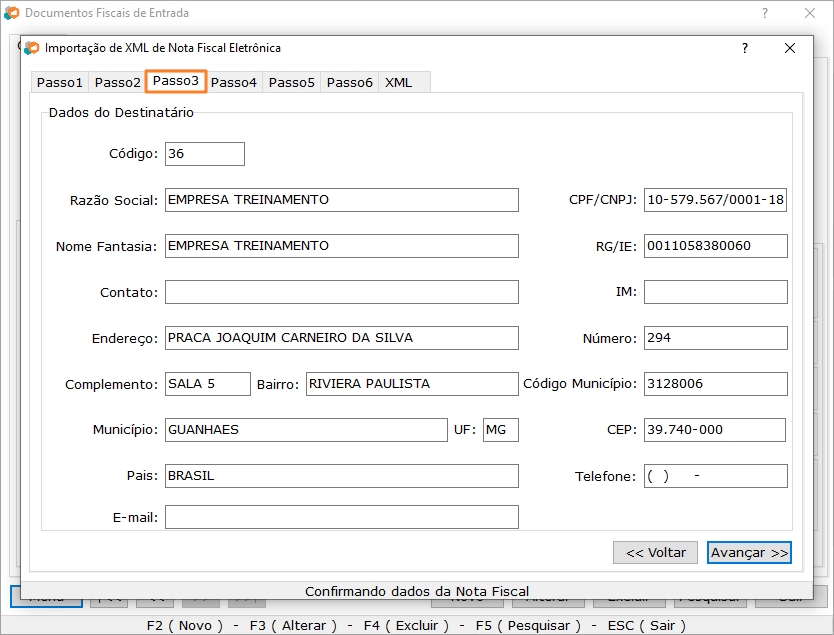Image resolution: width=834 pixels, height=635 pixels.
Task: Click the Endereço address field
Action: point(341,338)
